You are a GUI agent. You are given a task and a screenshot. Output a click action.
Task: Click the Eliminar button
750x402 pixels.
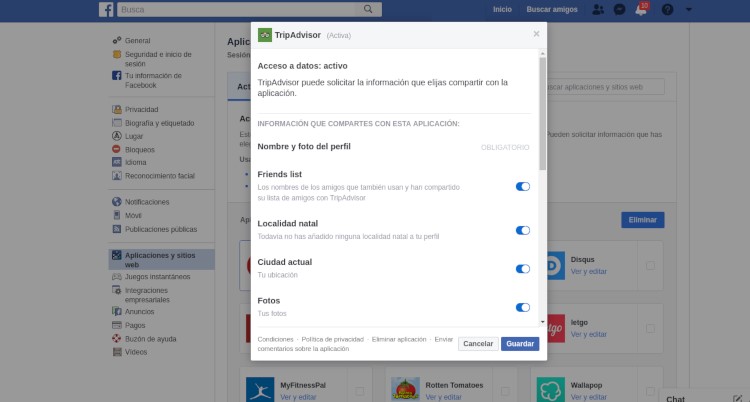(x=642, y=220)
